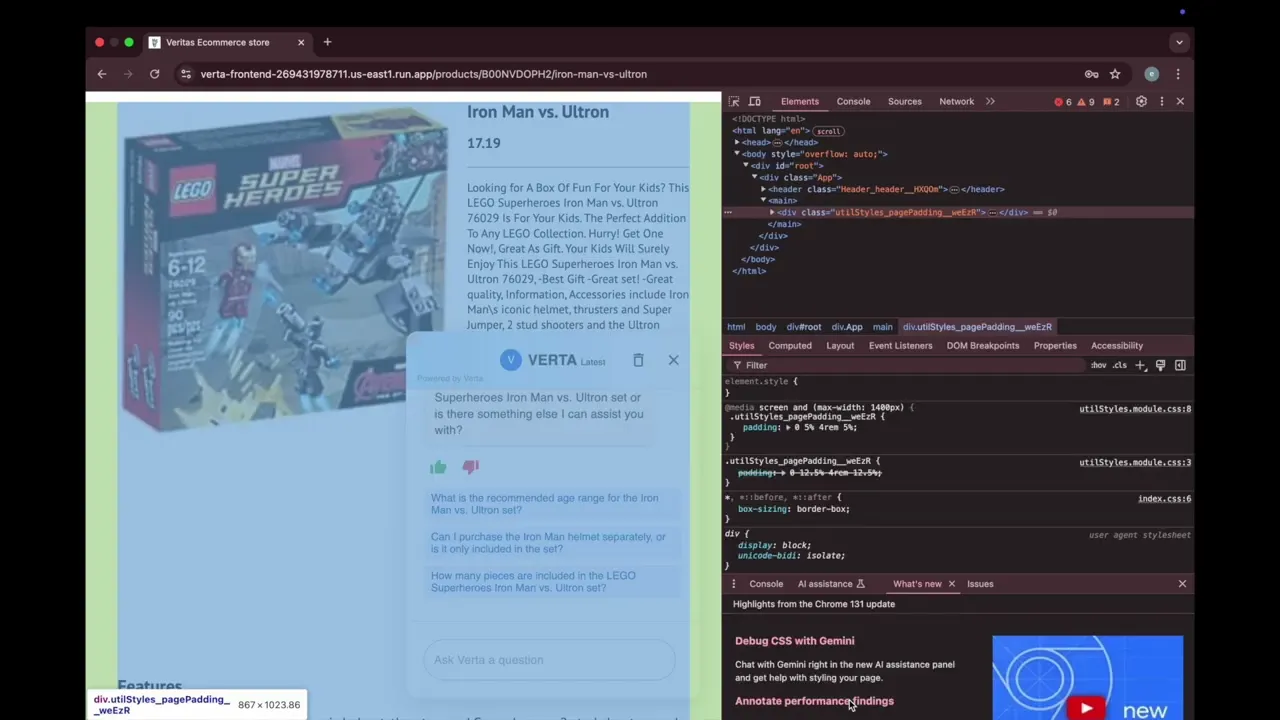Select div#root in the breadcrumb bar

(804, 327)
